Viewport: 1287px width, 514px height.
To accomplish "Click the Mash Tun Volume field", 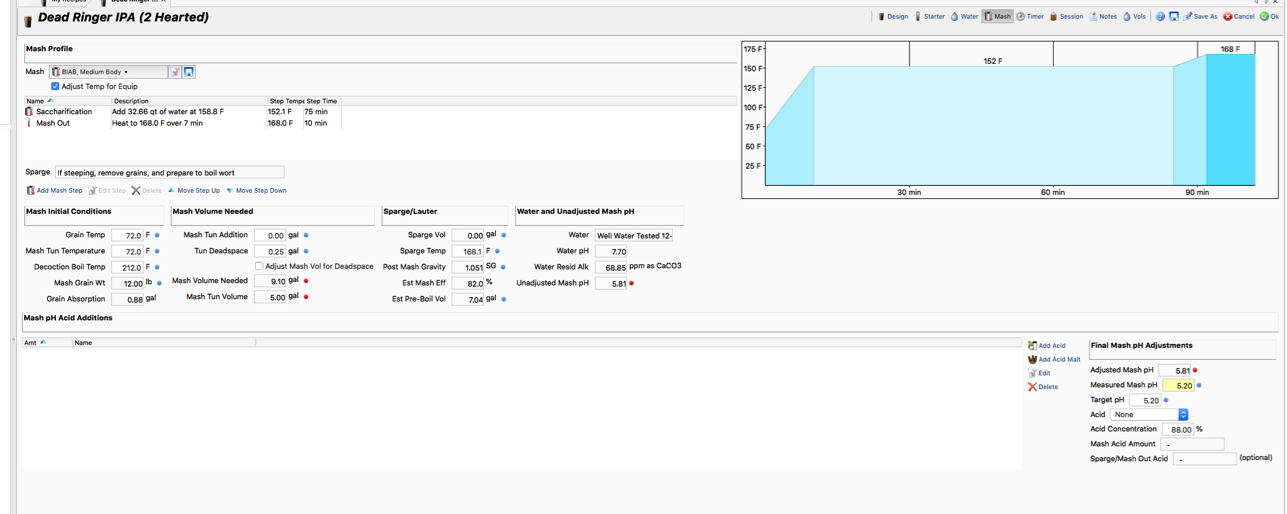I will click(270, 298).
